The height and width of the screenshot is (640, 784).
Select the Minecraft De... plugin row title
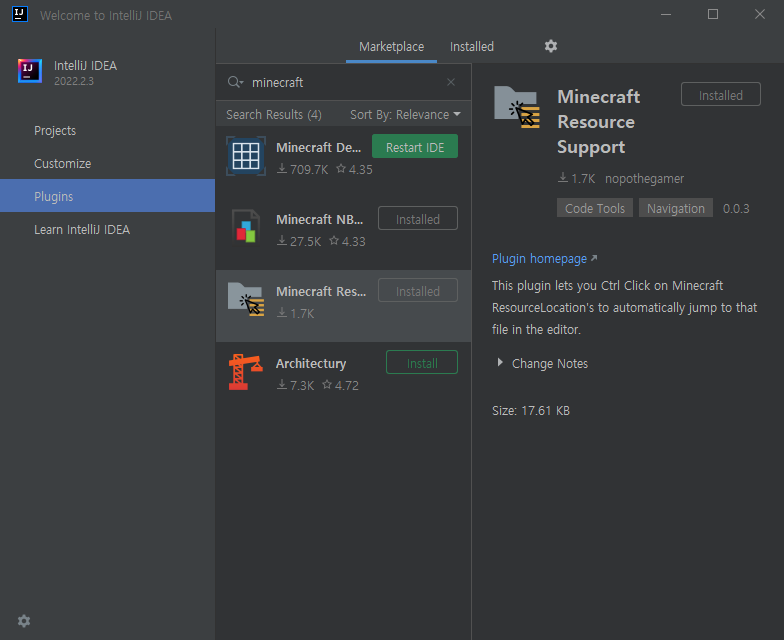318,148
